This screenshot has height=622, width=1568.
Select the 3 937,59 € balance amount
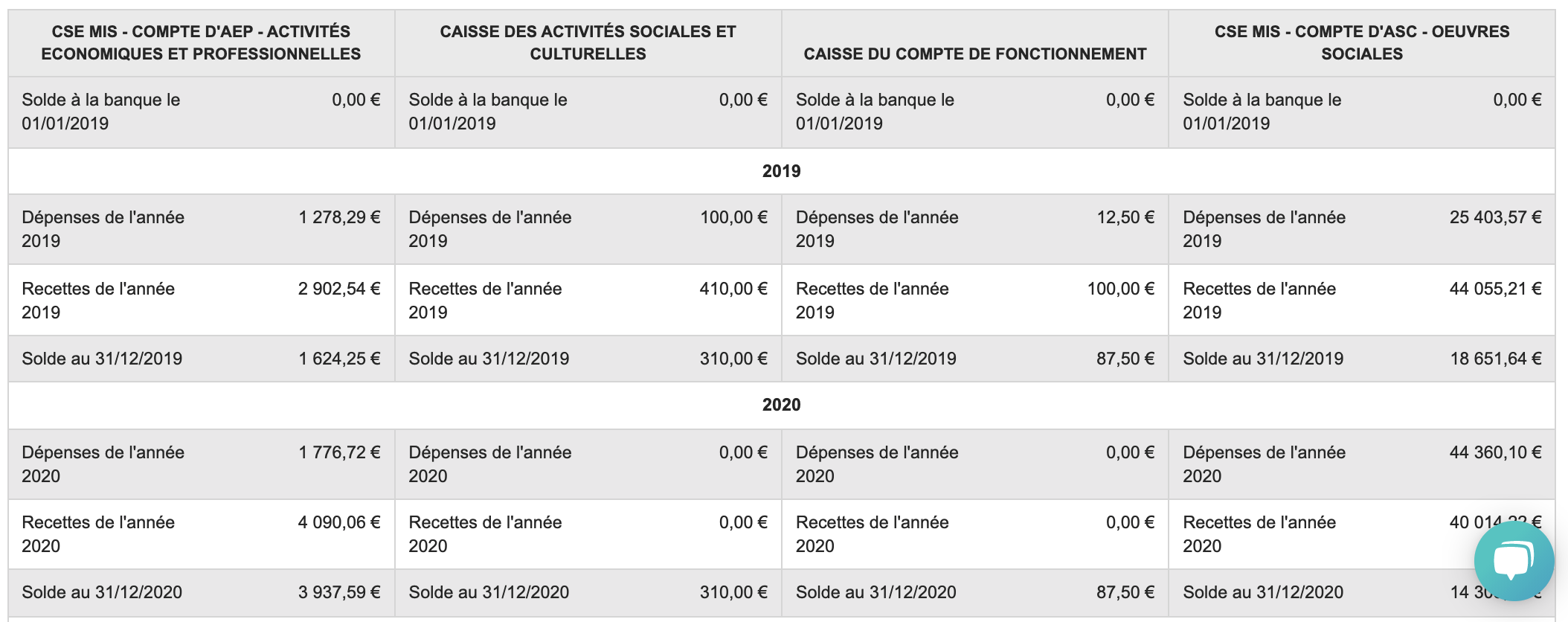pos(339,592)
